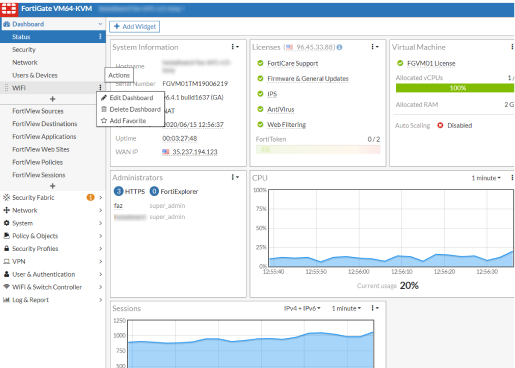The height and width of the screenshot is (368, 515).
Task: Add a FortiView monitor plus icon below Sessions
Action: (x=52, y=186)
